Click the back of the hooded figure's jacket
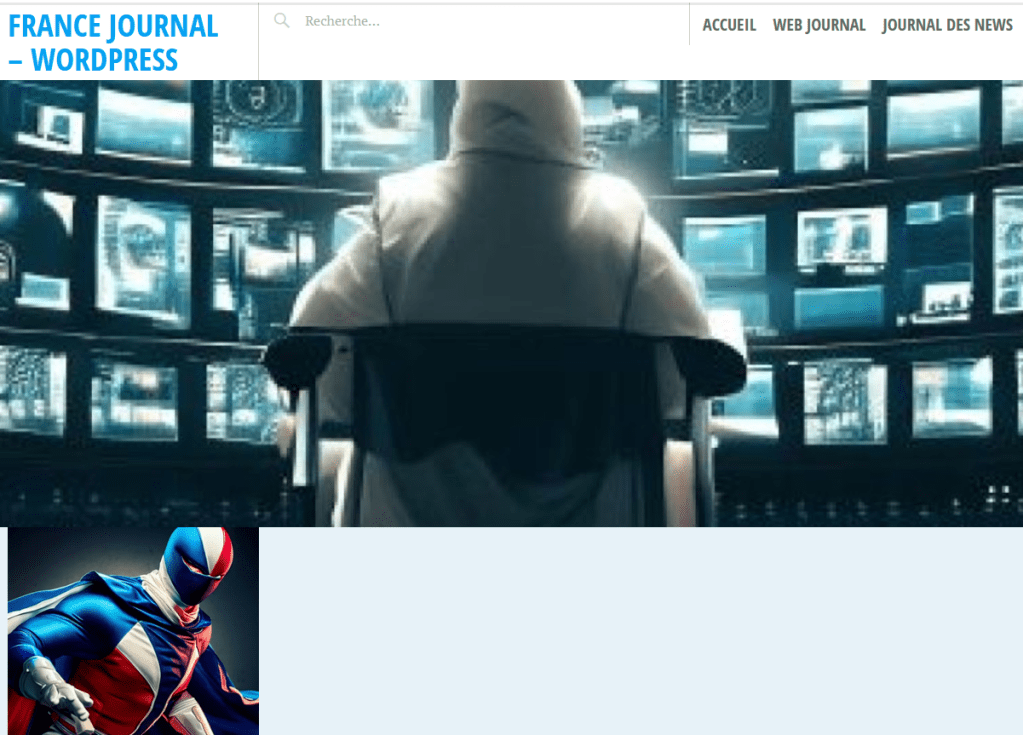Screen dimensions: 1023x735 [510, 250]
